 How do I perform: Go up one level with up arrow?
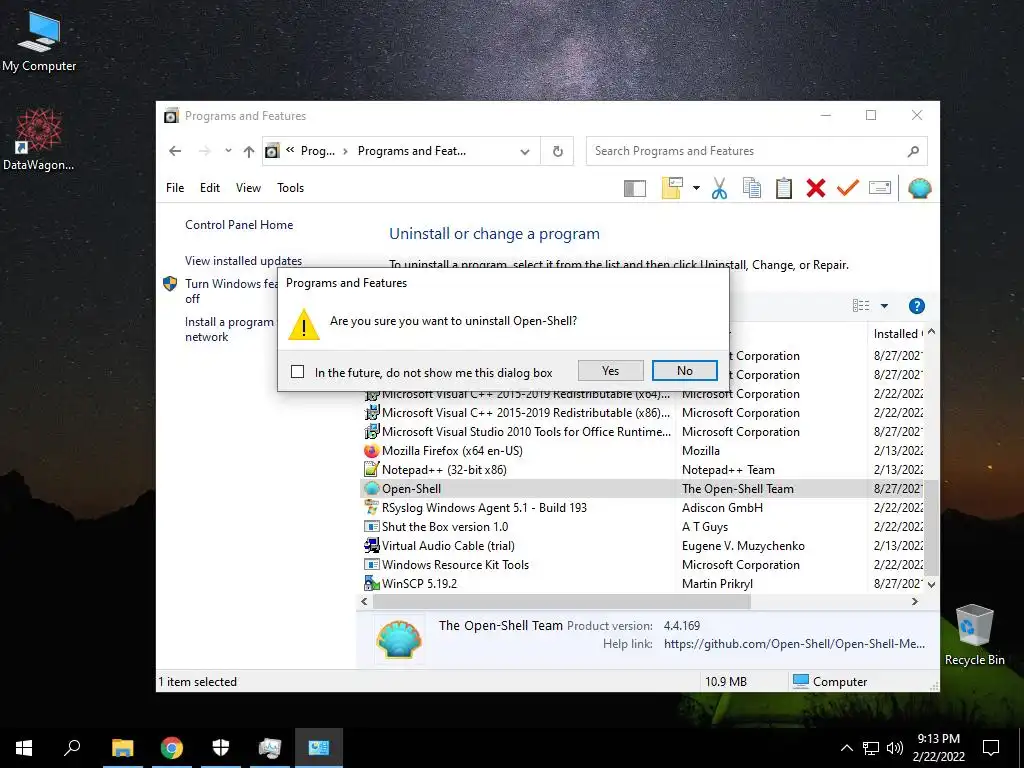click(x=249, y=152)
